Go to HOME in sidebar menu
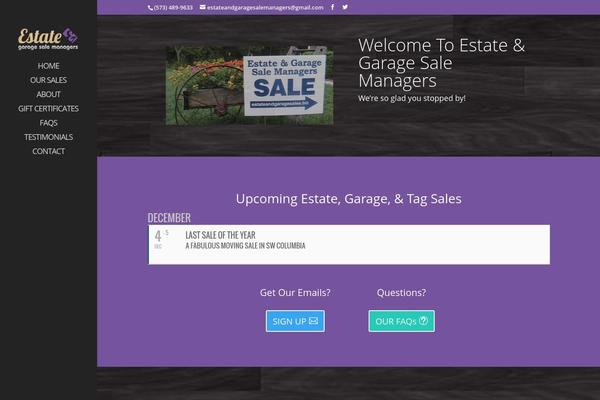Screen dimensions: 600x400 click(x=48, y=66)
